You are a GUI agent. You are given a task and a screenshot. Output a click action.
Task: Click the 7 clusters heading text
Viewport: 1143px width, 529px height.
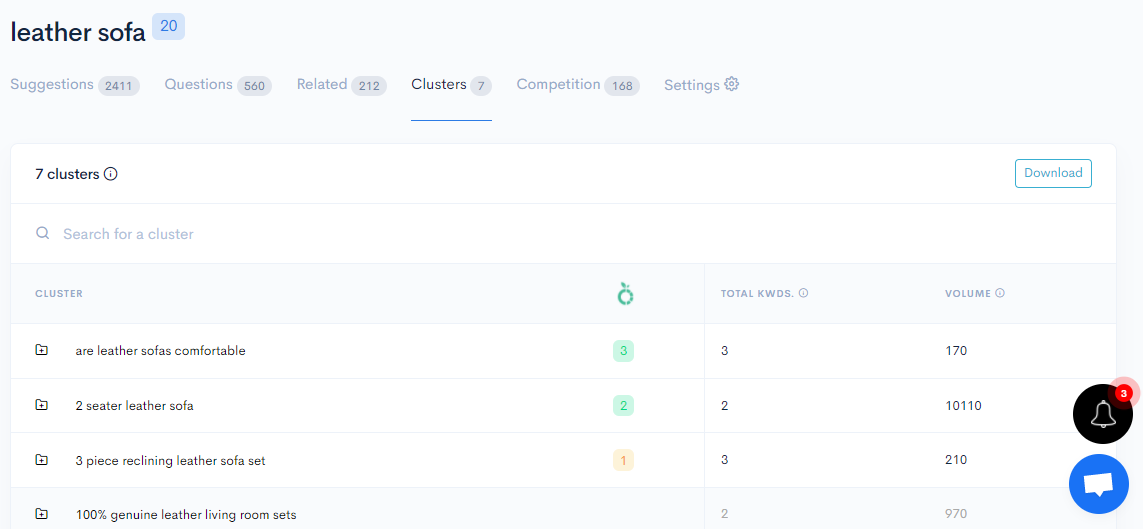(67, 174)
